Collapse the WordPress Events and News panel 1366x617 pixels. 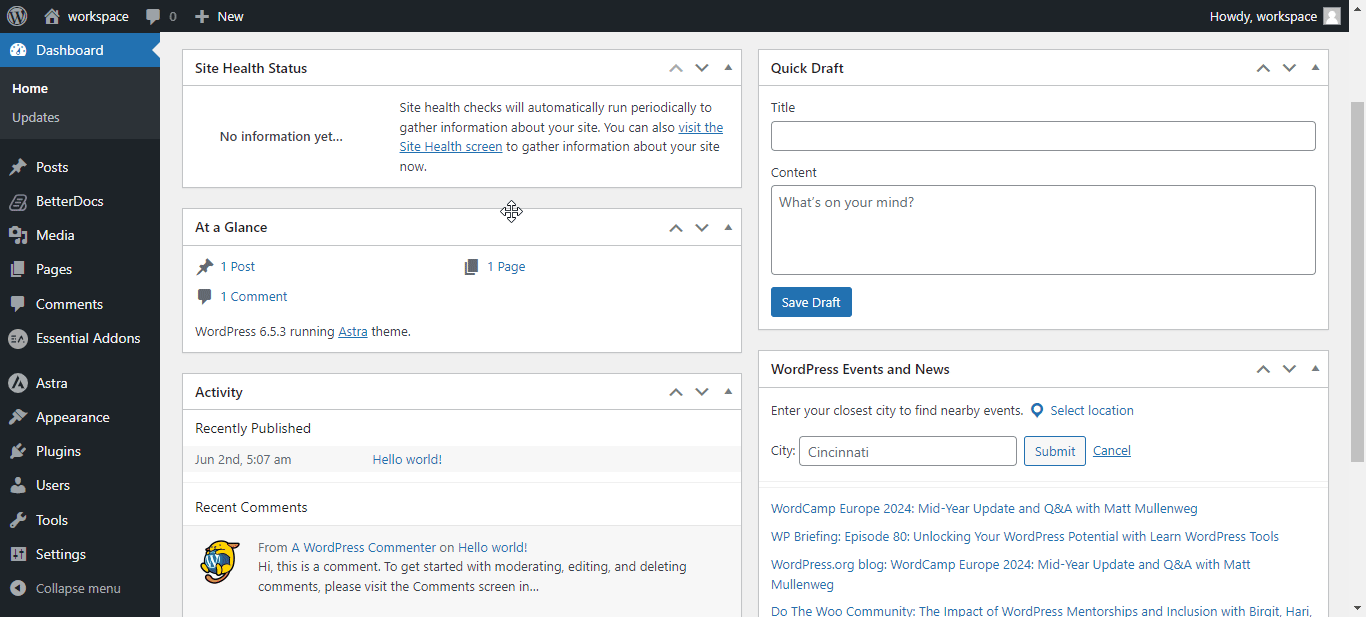[1315, 368]
